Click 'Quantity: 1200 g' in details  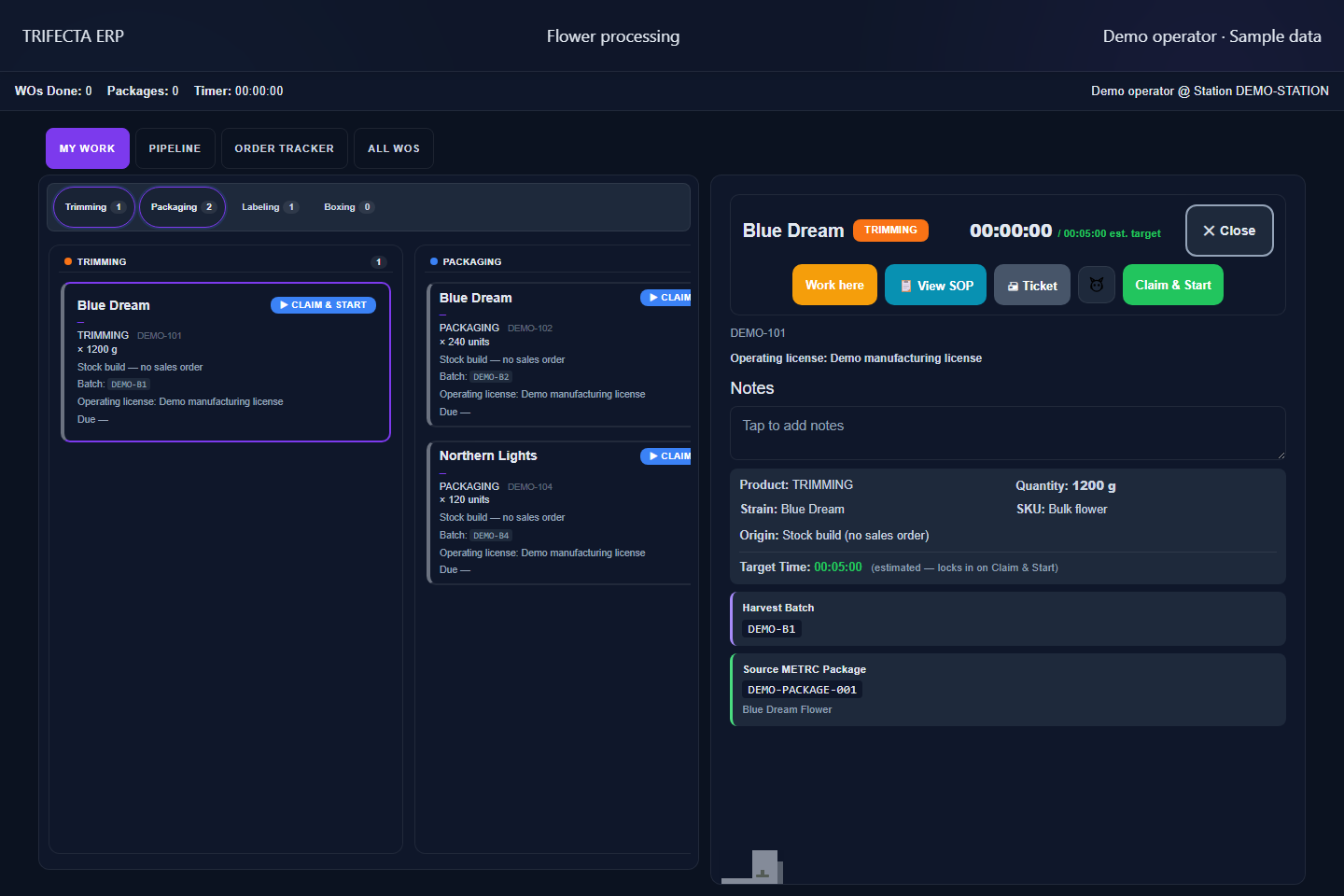click(x=1066, y=485)
